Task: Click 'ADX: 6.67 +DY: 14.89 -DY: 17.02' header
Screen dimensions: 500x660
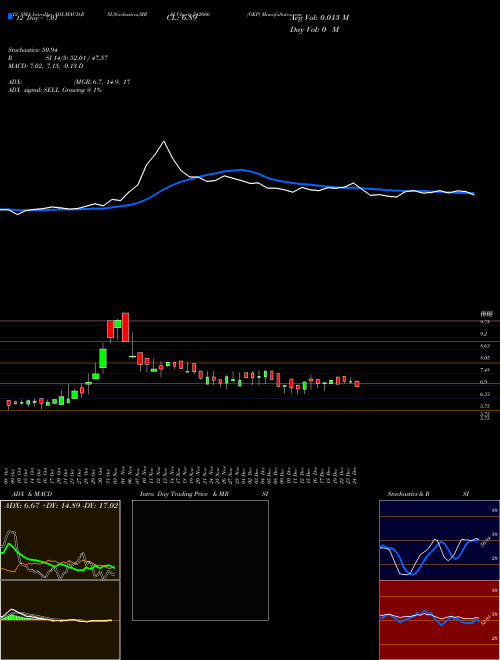Action: coord(61,506)
